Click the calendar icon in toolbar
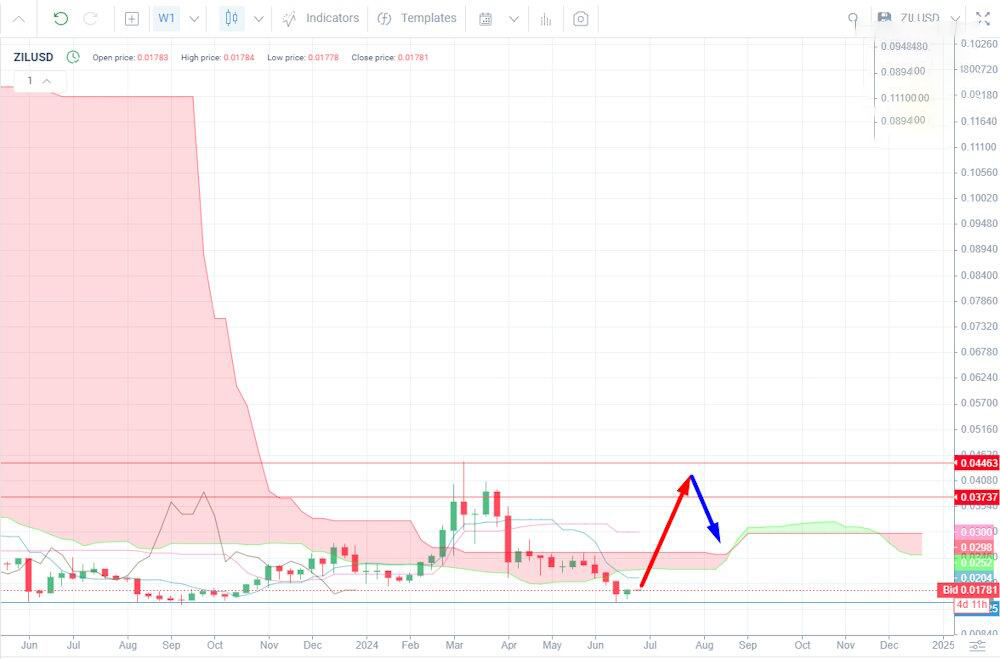 pos(485,19)
